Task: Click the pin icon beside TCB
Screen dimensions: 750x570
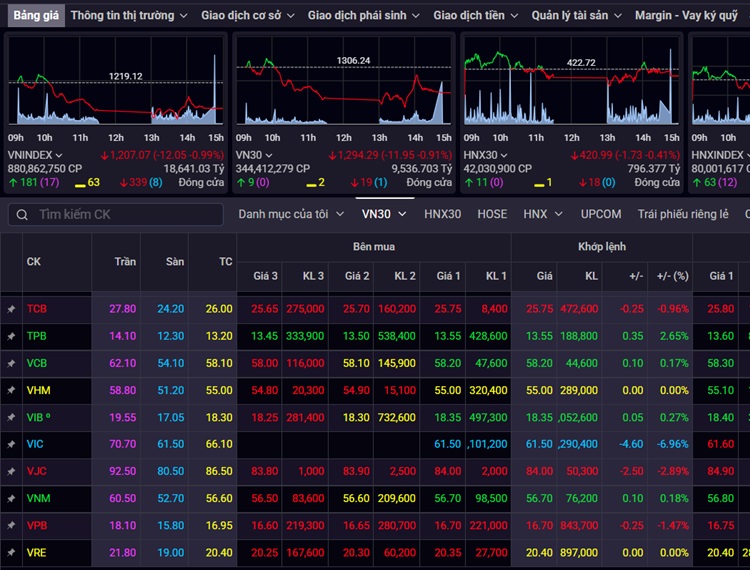Action: point(11,309)
